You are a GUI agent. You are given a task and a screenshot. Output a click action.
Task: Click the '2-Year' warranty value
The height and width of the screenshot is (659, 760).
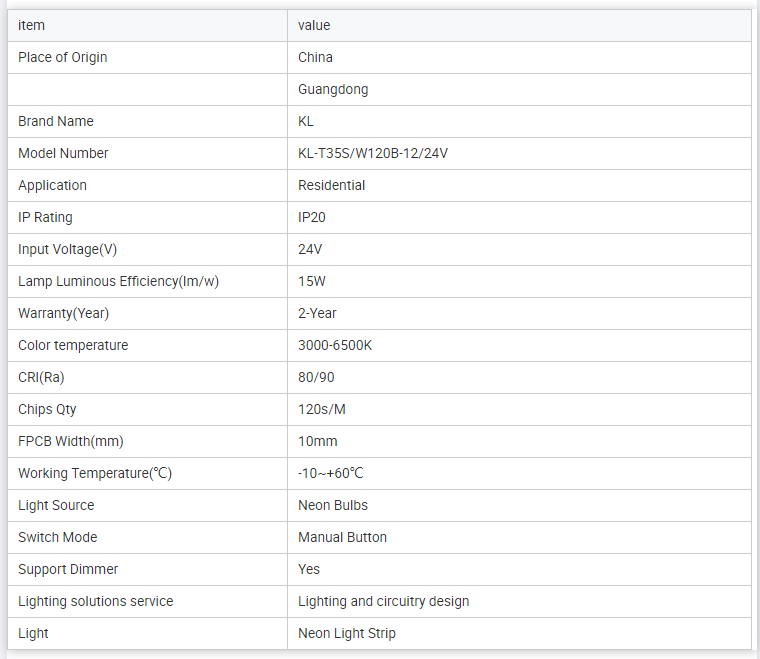(317, 313)
